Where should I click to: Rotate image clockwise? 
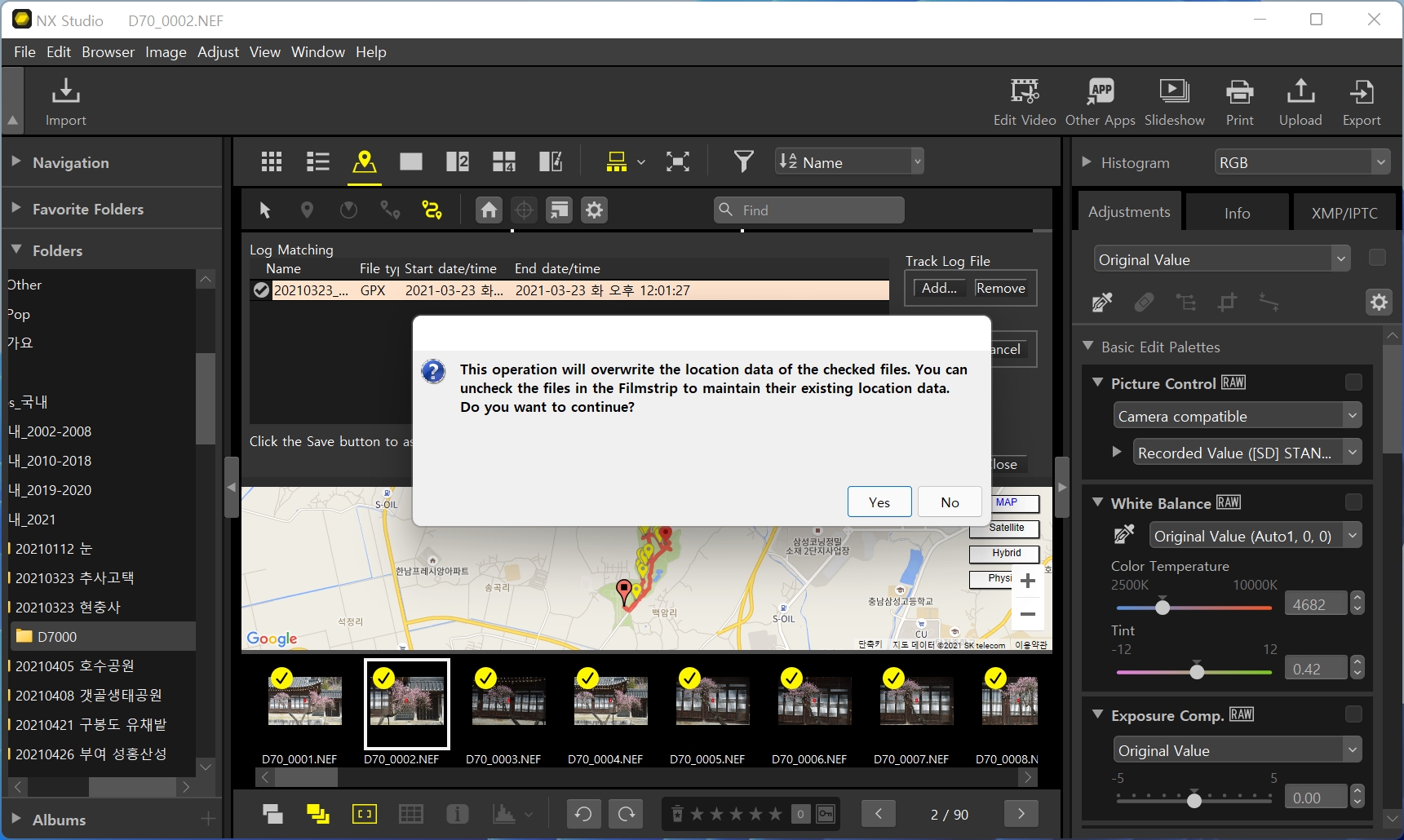[x=627, y=814]
